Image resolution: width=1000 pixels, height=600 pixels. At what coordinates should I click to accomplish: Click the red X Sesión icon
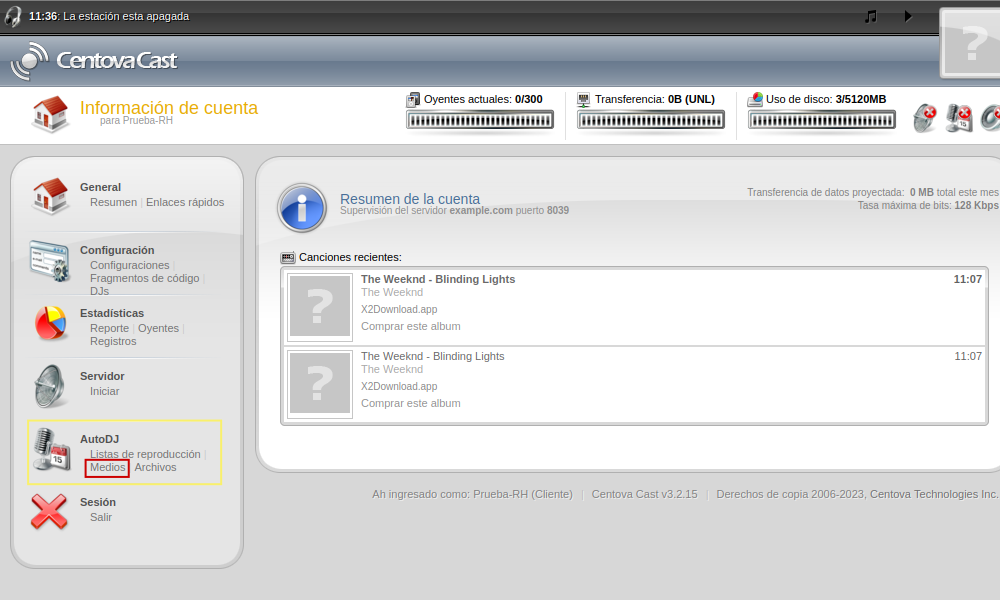(50, 511)
